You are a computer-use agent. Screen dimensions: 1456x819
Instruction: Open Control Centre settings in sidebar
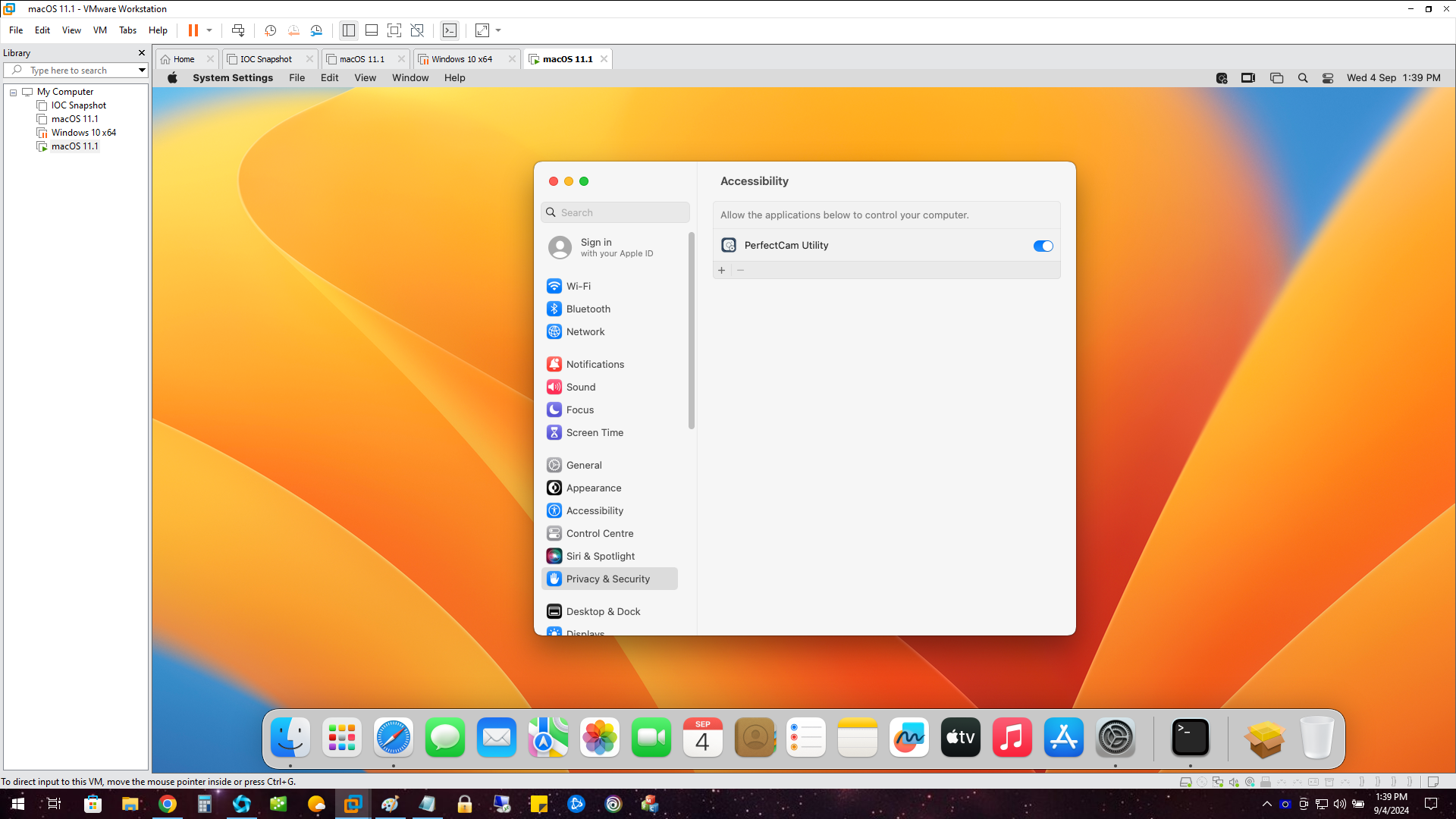click(610, 533)
